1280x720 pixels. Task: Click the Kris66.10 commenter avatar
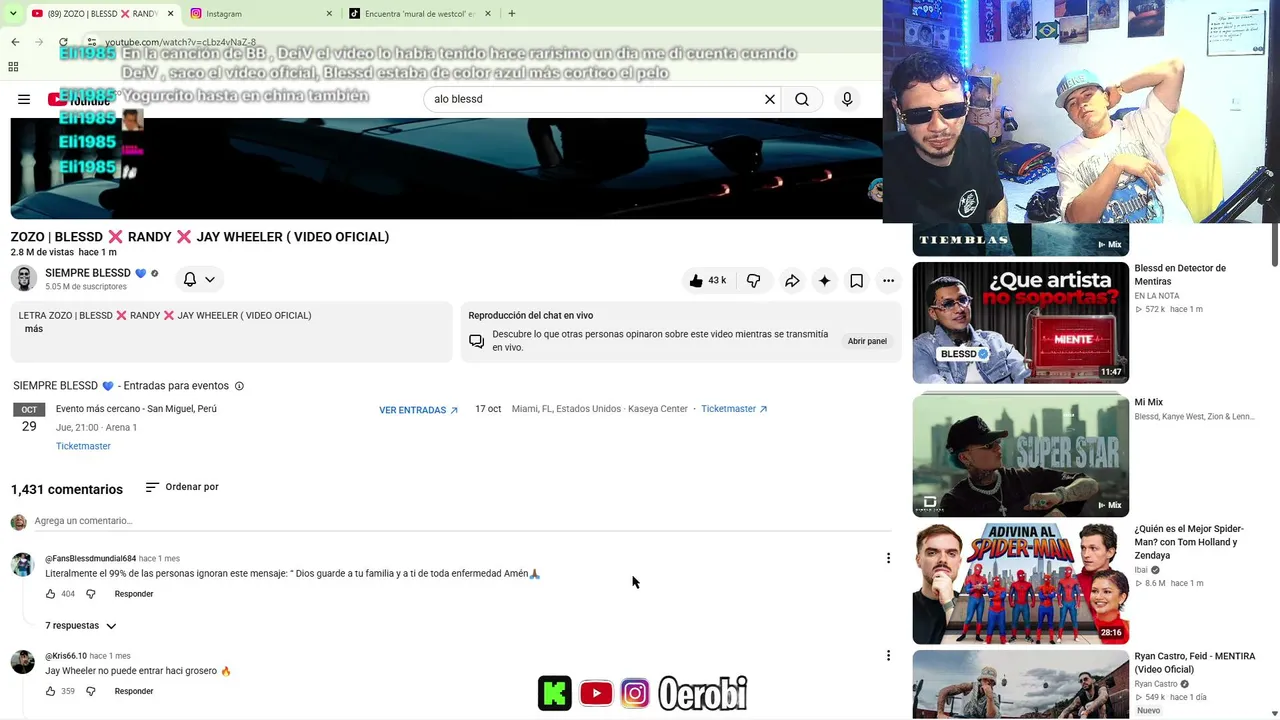click(22, 662)
